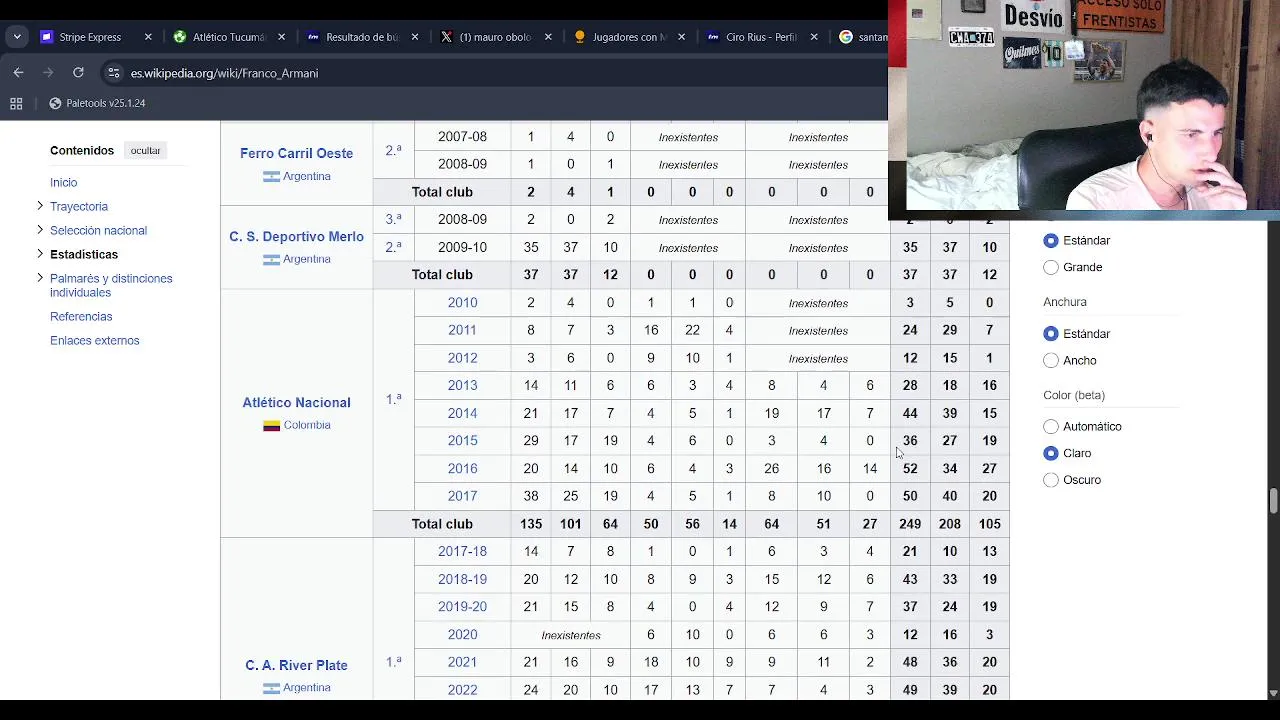Select Automático color mode

point(1051,426)
